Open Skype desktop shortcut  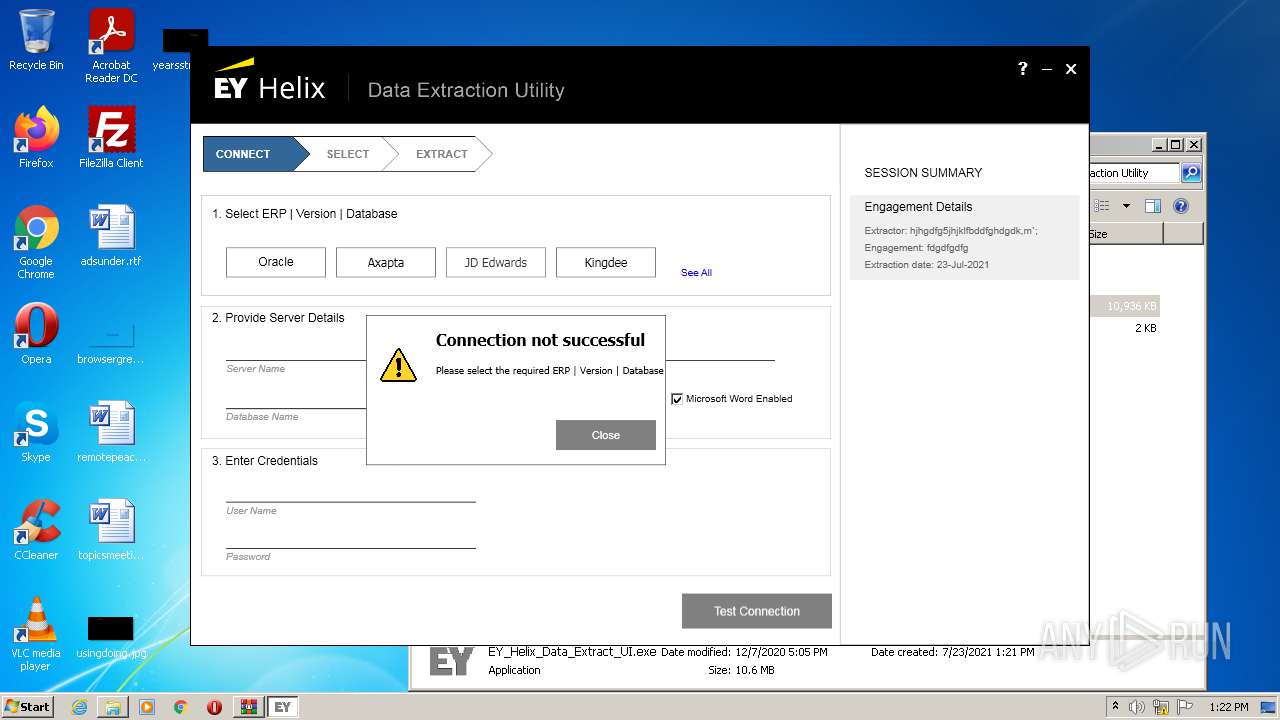coord(36,432)
